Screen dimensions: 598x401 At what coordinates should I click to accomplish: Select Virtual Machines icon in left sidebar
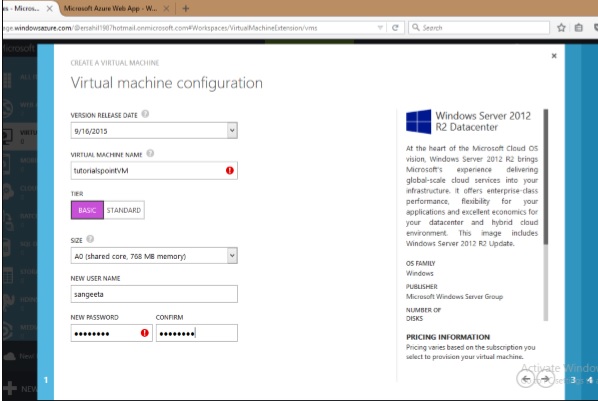point(8,136)
